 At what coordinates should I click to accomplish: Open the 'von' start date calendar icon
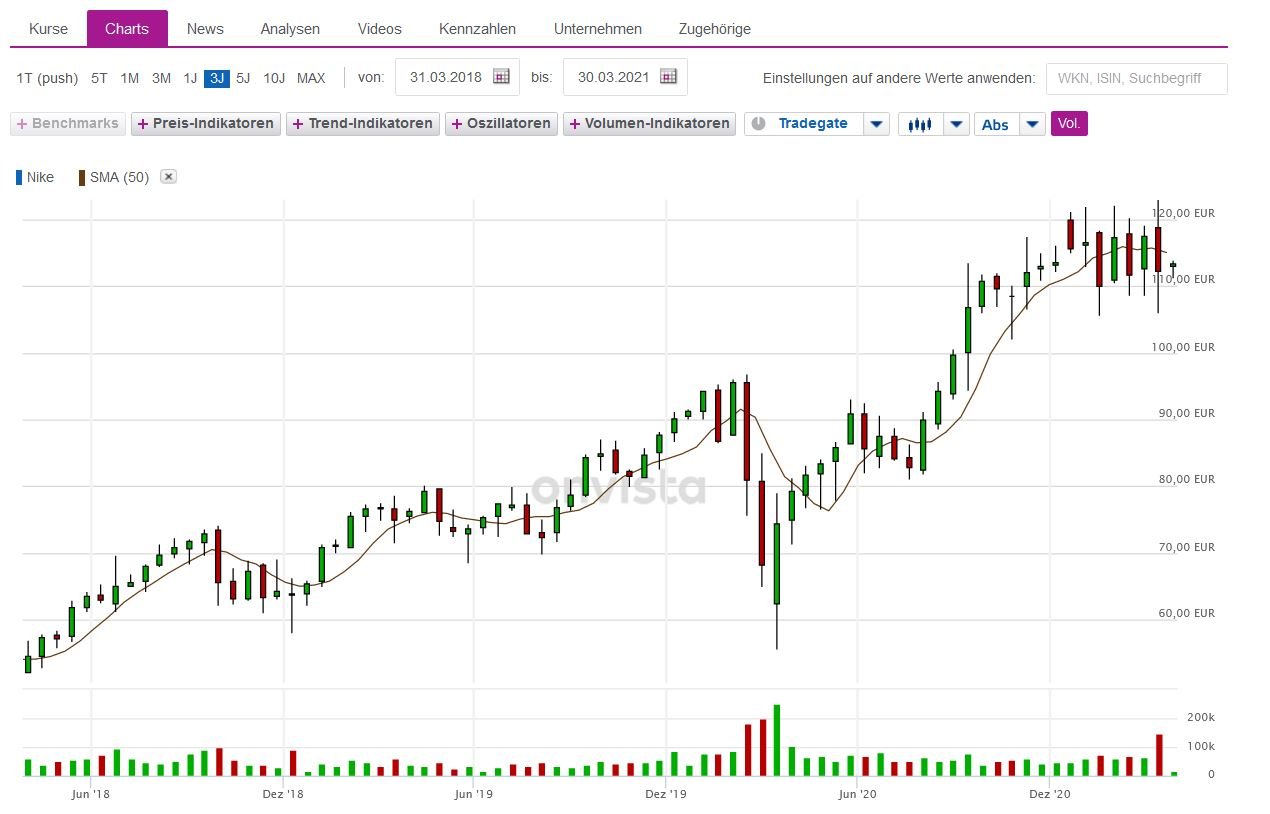click(x=501, y=77)
